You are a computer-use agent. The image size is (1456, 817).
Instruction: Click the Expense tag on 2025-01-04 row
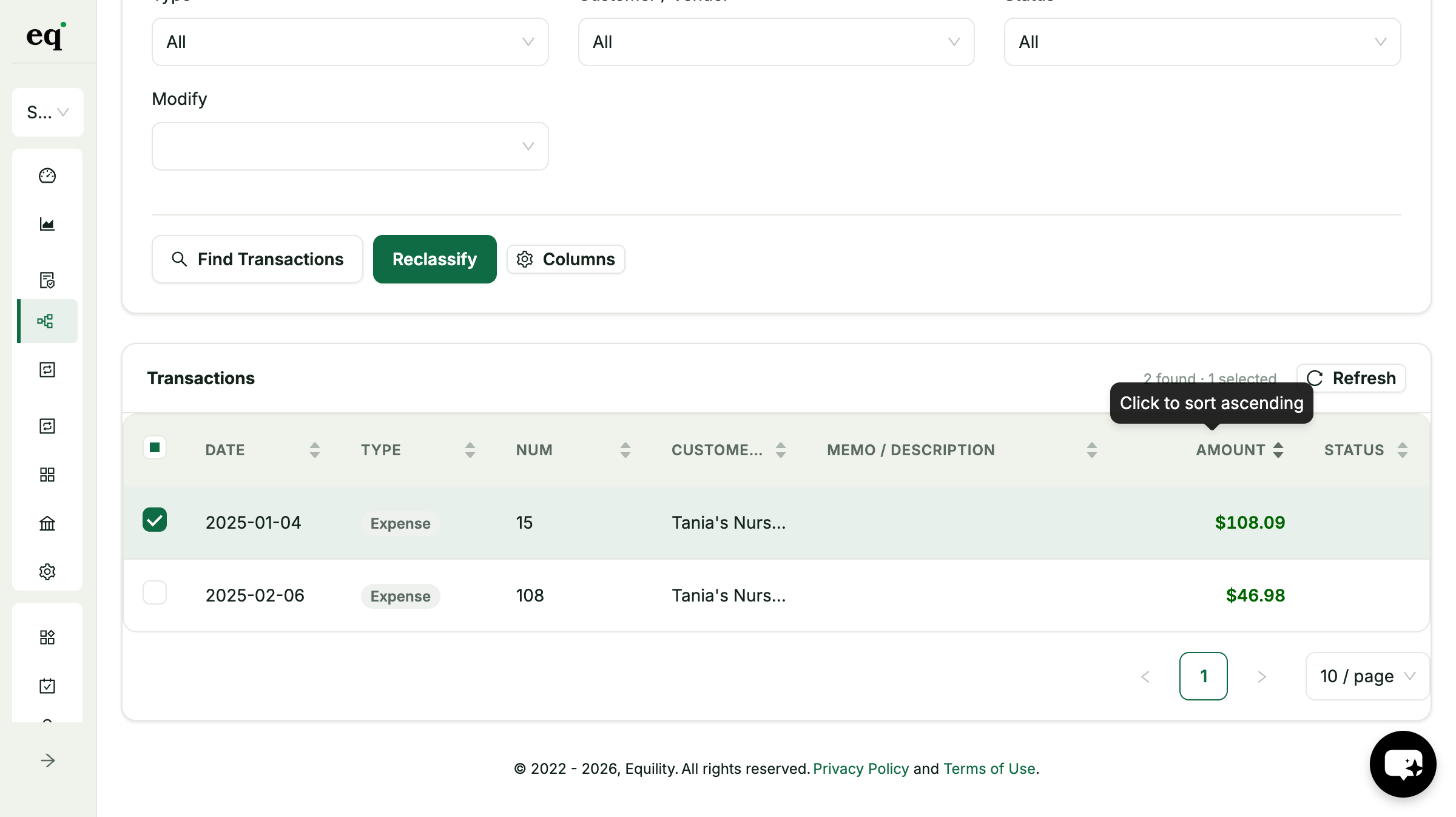click(x=400, y=523)
